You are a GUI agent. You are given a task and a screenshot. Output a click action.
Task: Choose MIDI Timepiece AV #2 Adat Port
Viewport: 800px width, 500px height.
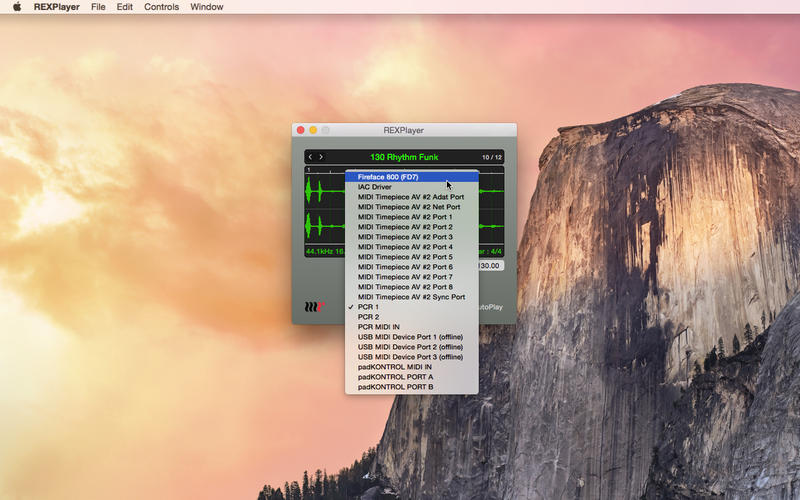tap(412, 197)
